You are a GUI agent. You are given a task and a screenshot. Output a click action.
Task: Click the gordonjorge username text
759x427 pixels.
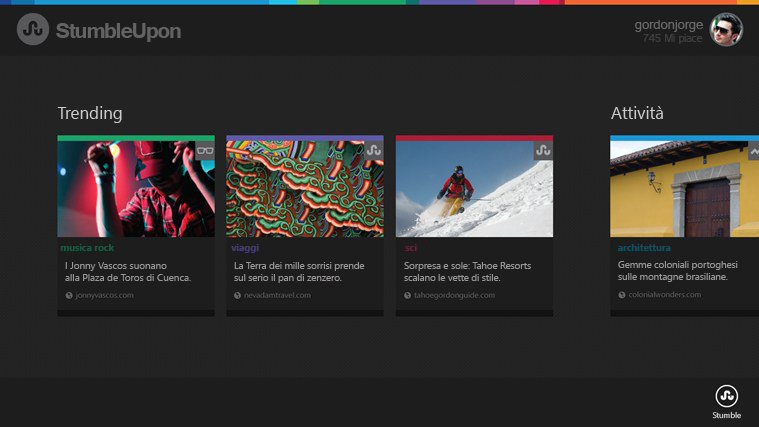669,25
